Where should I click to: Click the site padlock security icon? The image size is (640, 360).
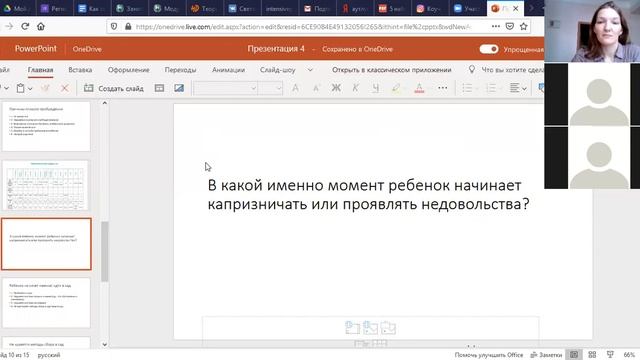click(128, 27)
